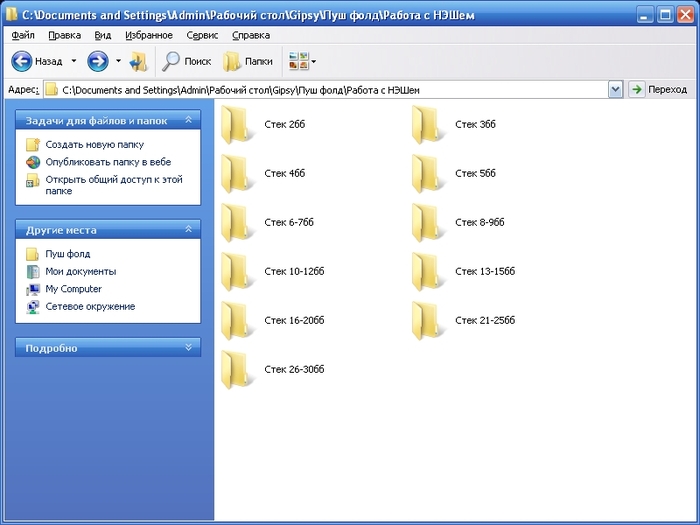Select the Стек 8-9бб folder icon
Screen dimensions: 700x525
(x=428, y=223)
